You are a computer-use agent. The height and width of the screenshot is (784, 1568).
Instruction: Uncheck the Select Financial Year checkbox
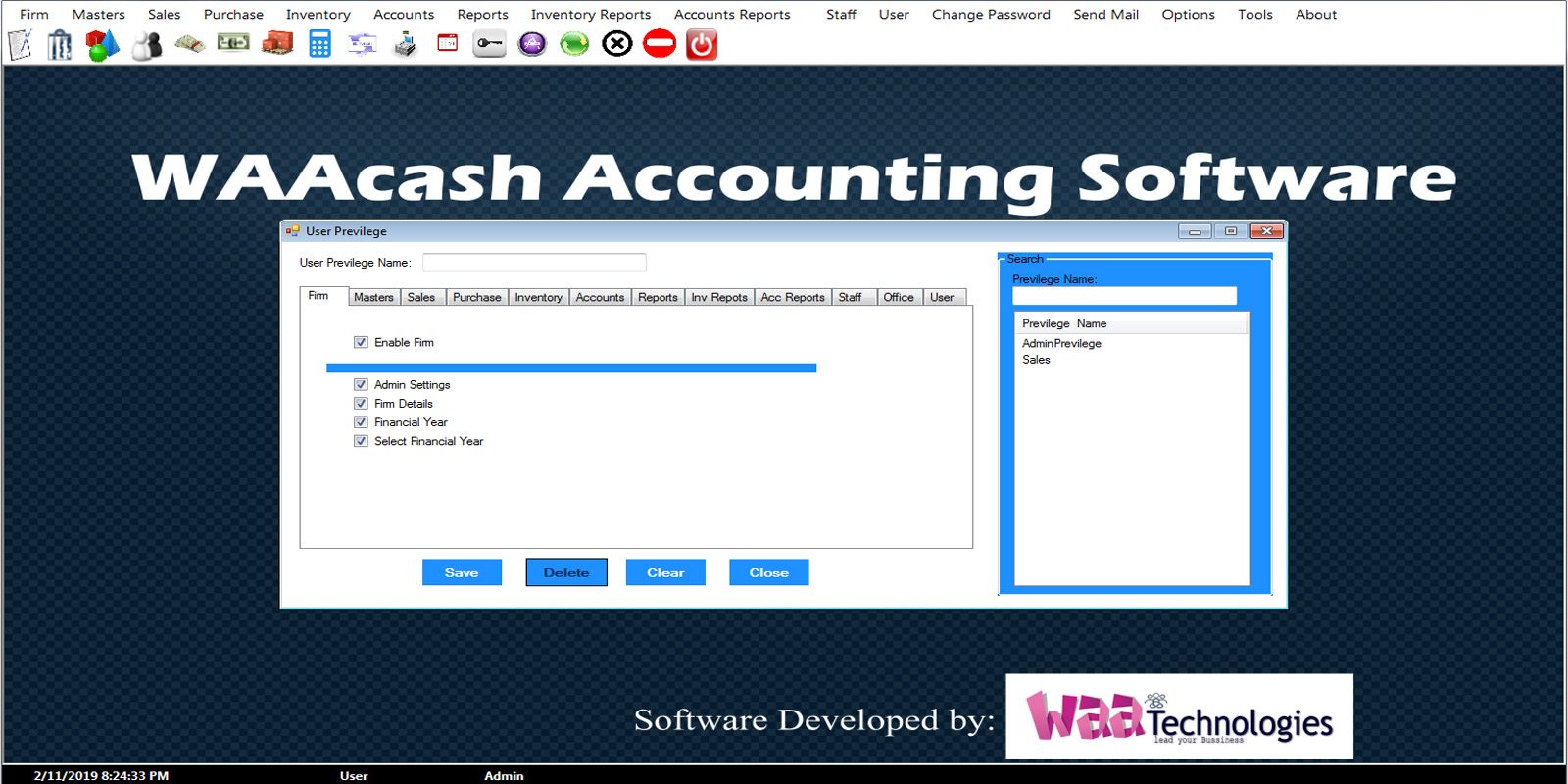pyautogui.click(x=361, y=441)
